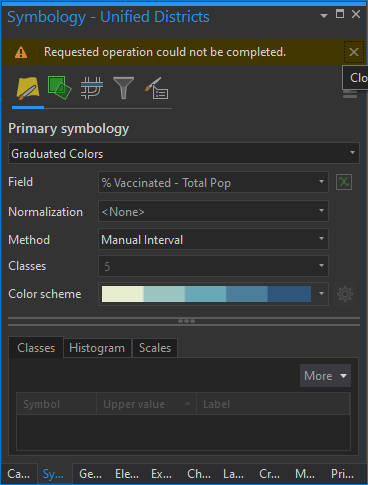Switch to the Ex... pane tab
Viewport: 368px width, 485px height.
(162, 474)
